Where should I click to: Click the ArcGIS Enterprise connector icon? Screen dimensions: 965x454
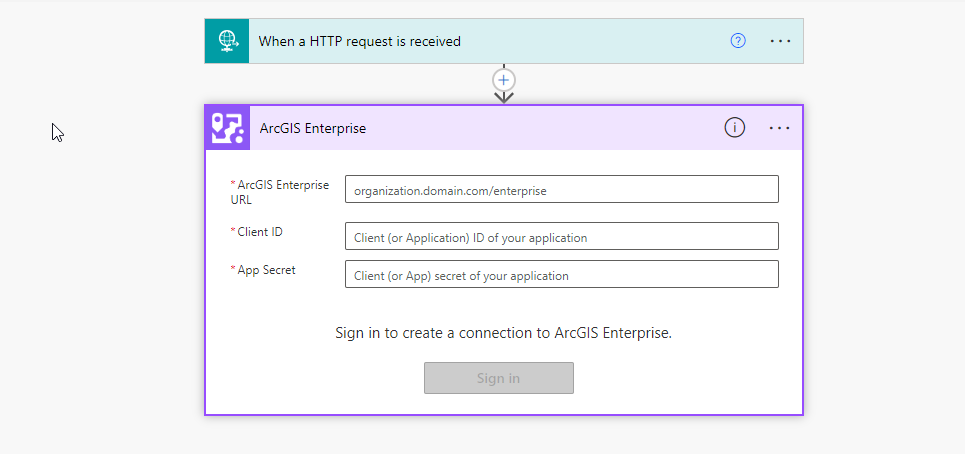(x=227, y=128)
